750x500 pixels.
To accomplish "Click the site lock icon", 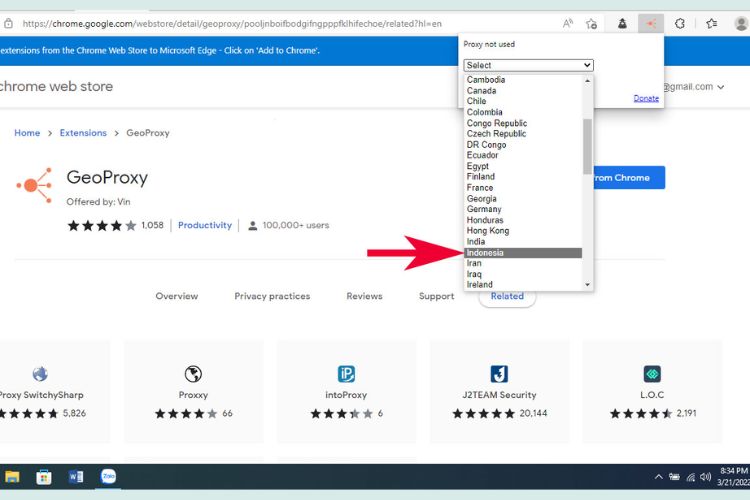I will click(8, 23).
